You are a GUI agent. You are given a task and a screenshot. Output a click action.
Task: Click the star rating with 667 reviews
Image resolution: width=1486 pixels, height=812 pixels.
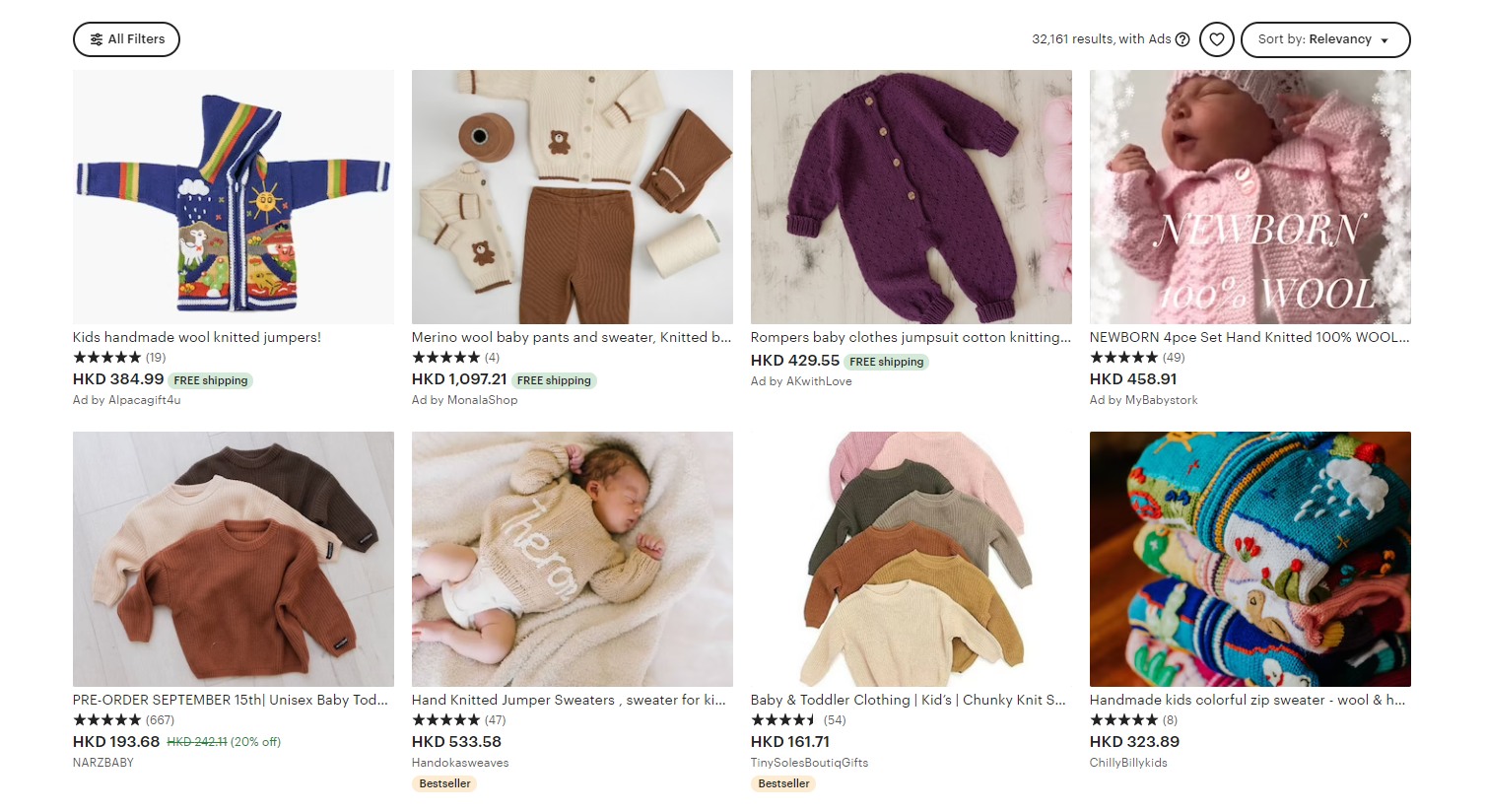coord(107,720)
